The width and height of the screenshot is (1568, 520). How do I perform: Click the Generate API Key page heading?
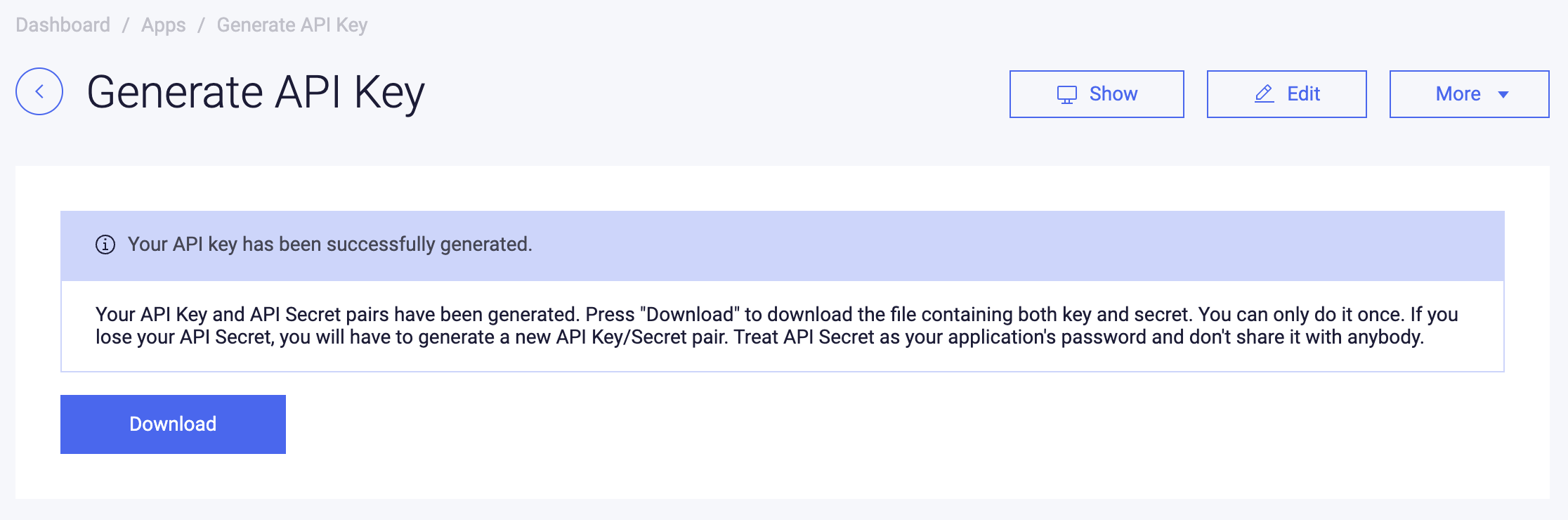(x=256, y=92)
